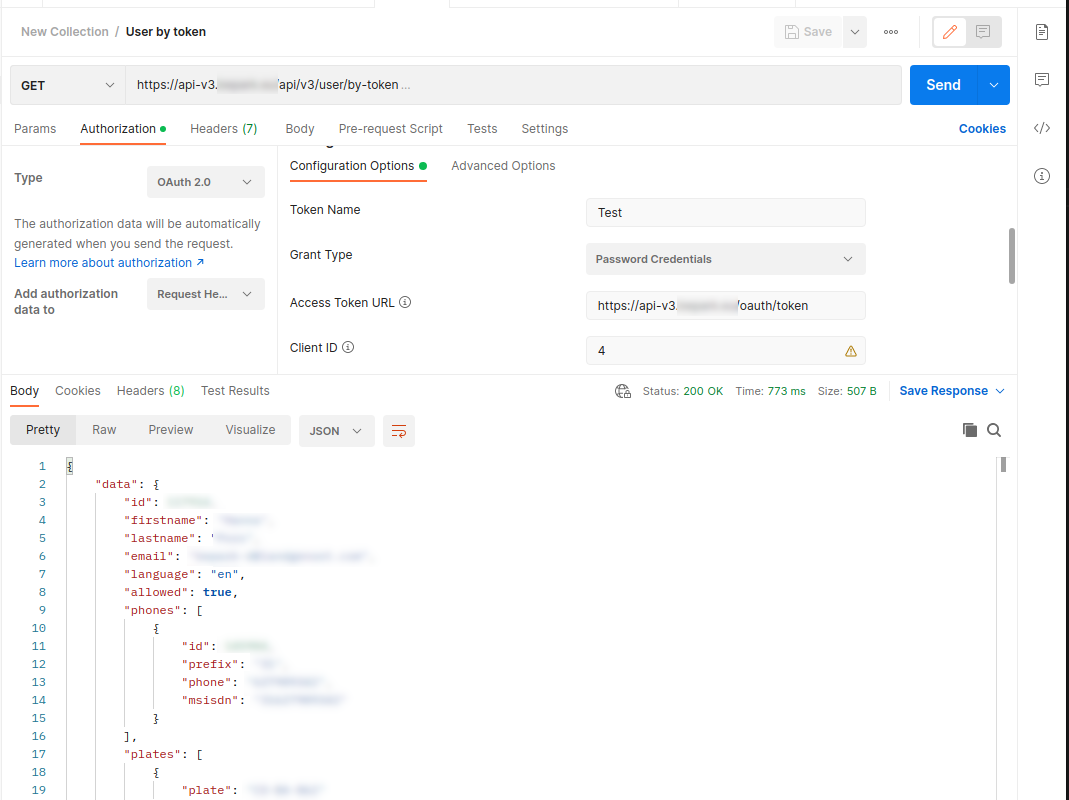Click the network globe icon near Status

coord(623,391)
